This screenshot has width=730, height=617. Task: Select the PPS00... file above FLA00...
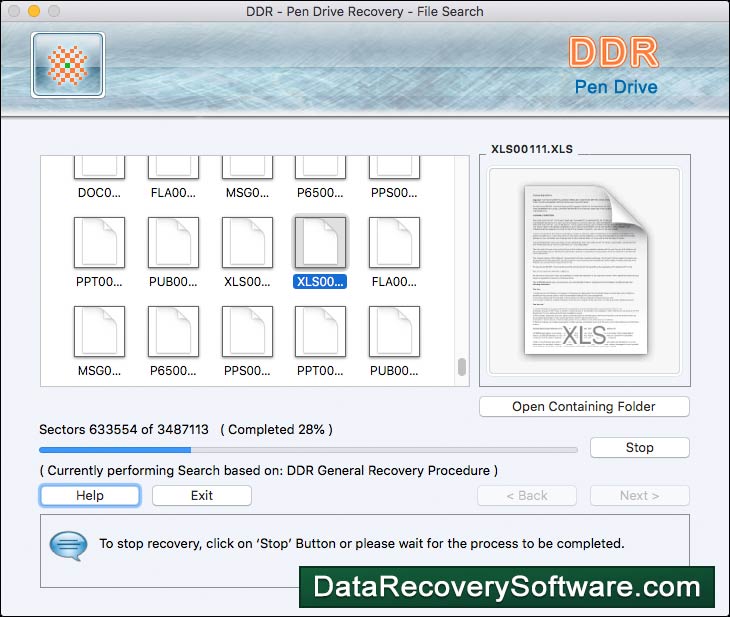tap(394, 177)
